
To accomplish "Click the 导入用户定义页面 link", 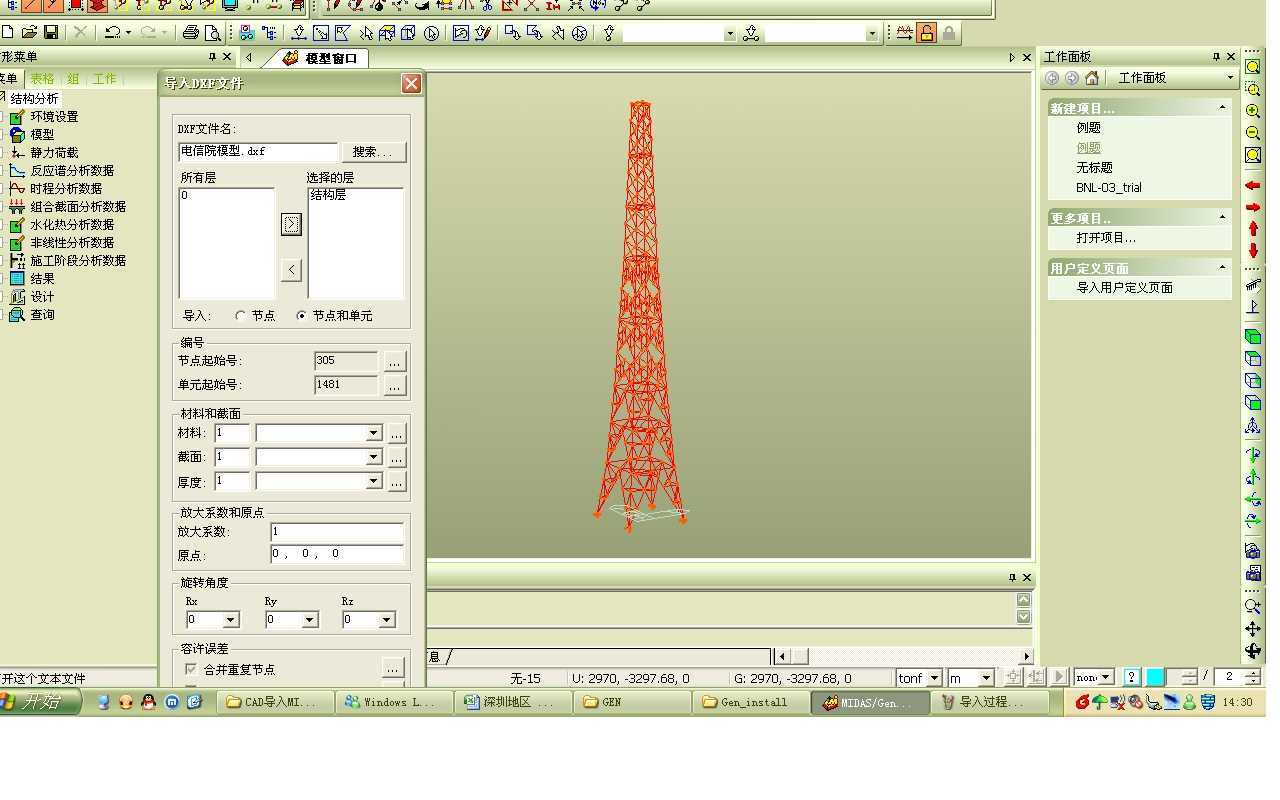I will pos(1124,288).
